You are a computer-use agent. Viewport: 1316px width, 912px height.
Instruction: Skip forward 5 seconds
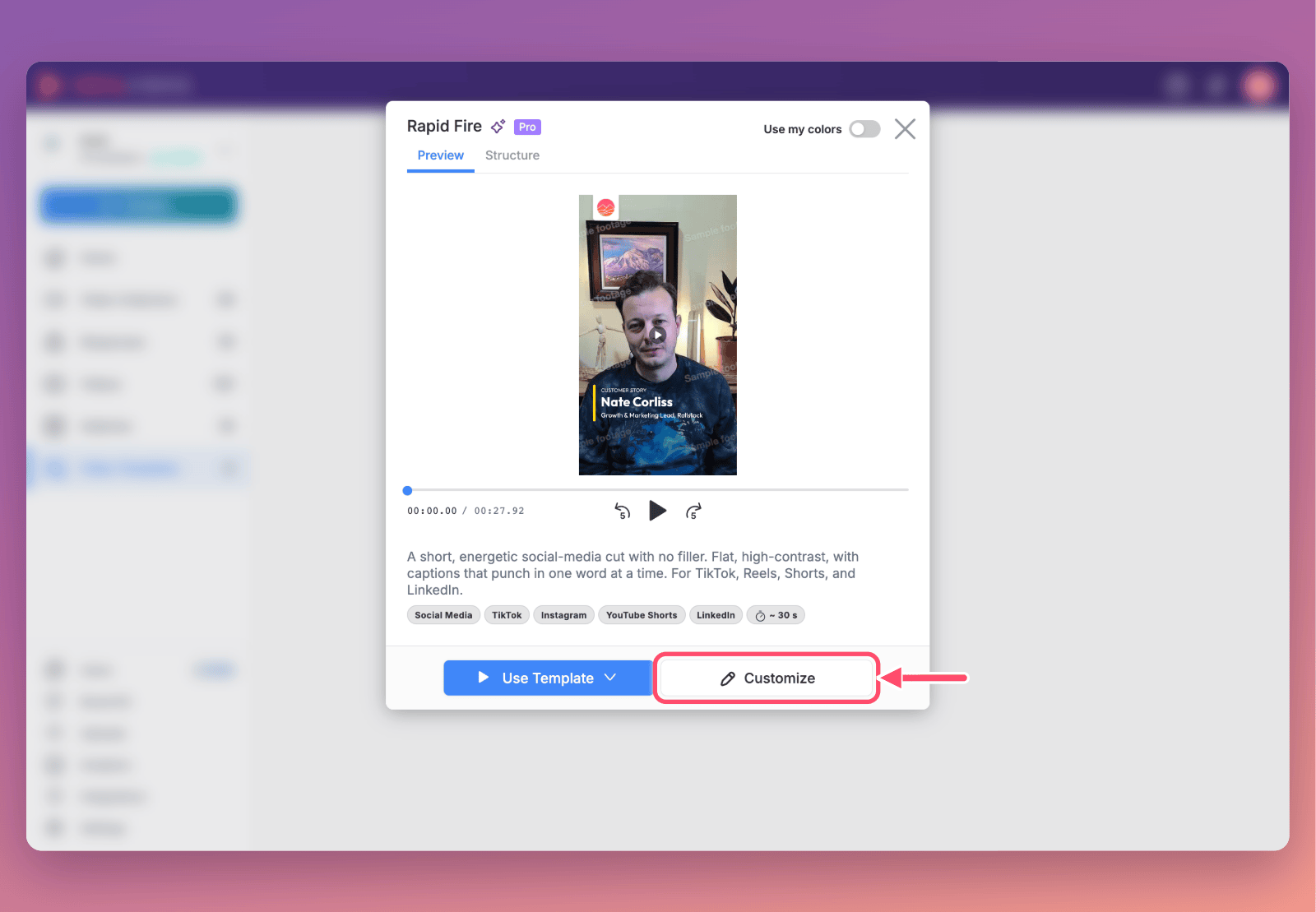pos(693,512)
